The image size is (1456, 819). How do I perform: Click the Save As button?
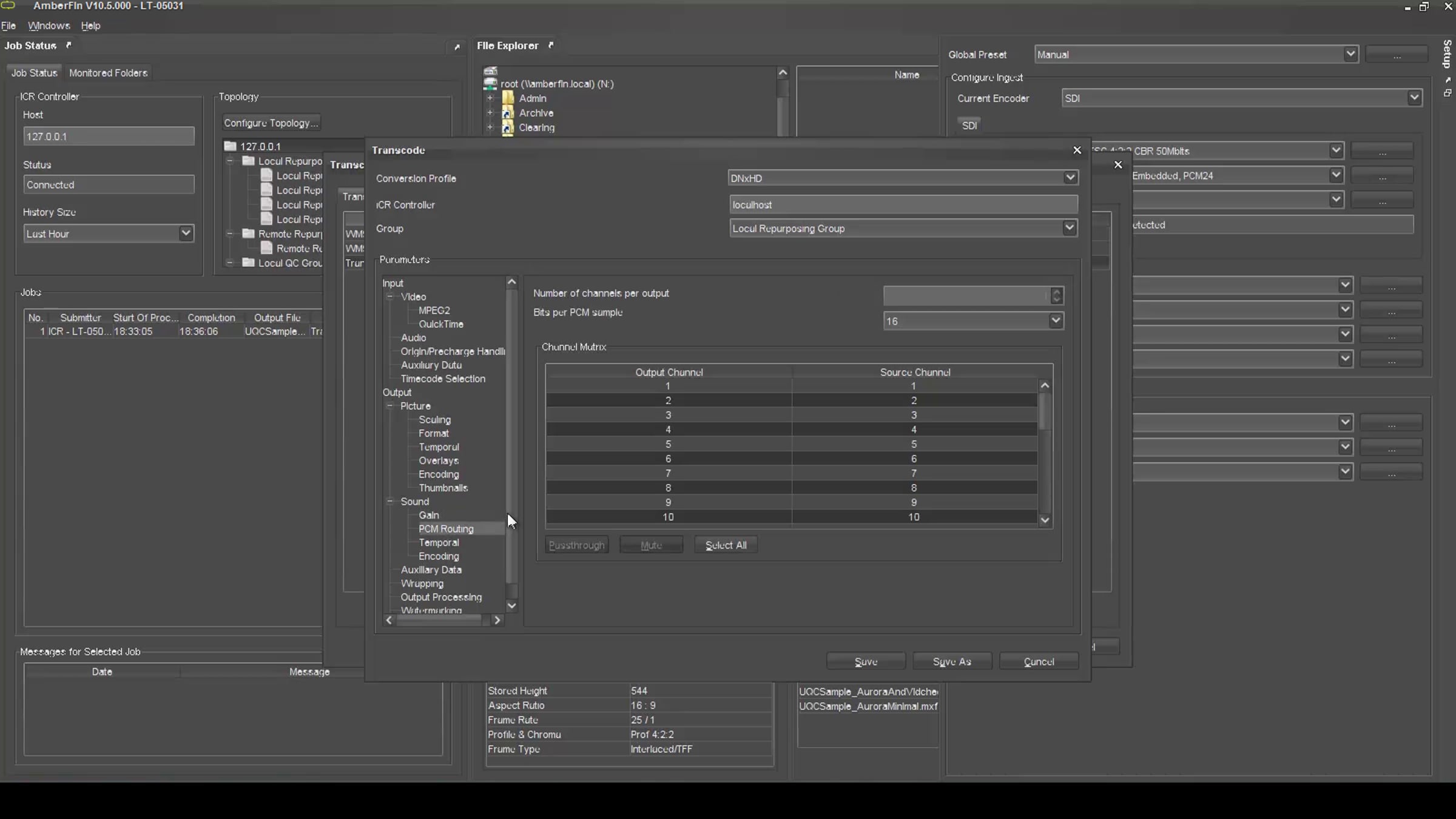tap(952, 661)
